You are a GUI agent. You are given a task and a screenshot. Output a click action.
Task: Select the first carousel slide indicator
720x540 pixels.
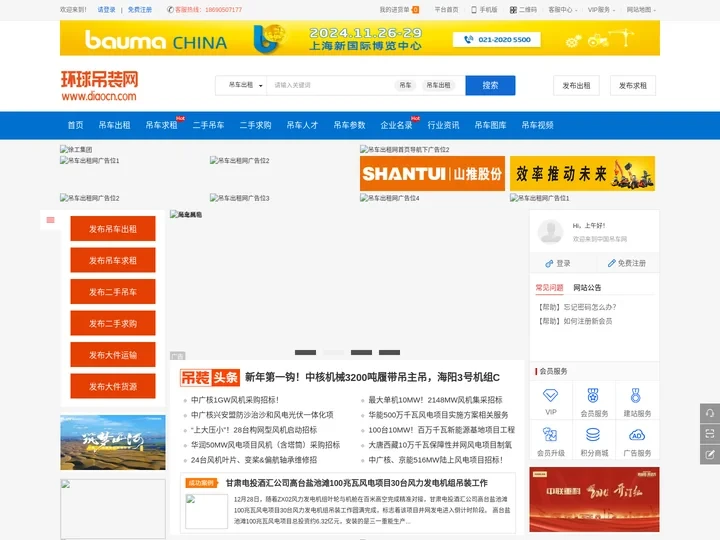(305, 352)
